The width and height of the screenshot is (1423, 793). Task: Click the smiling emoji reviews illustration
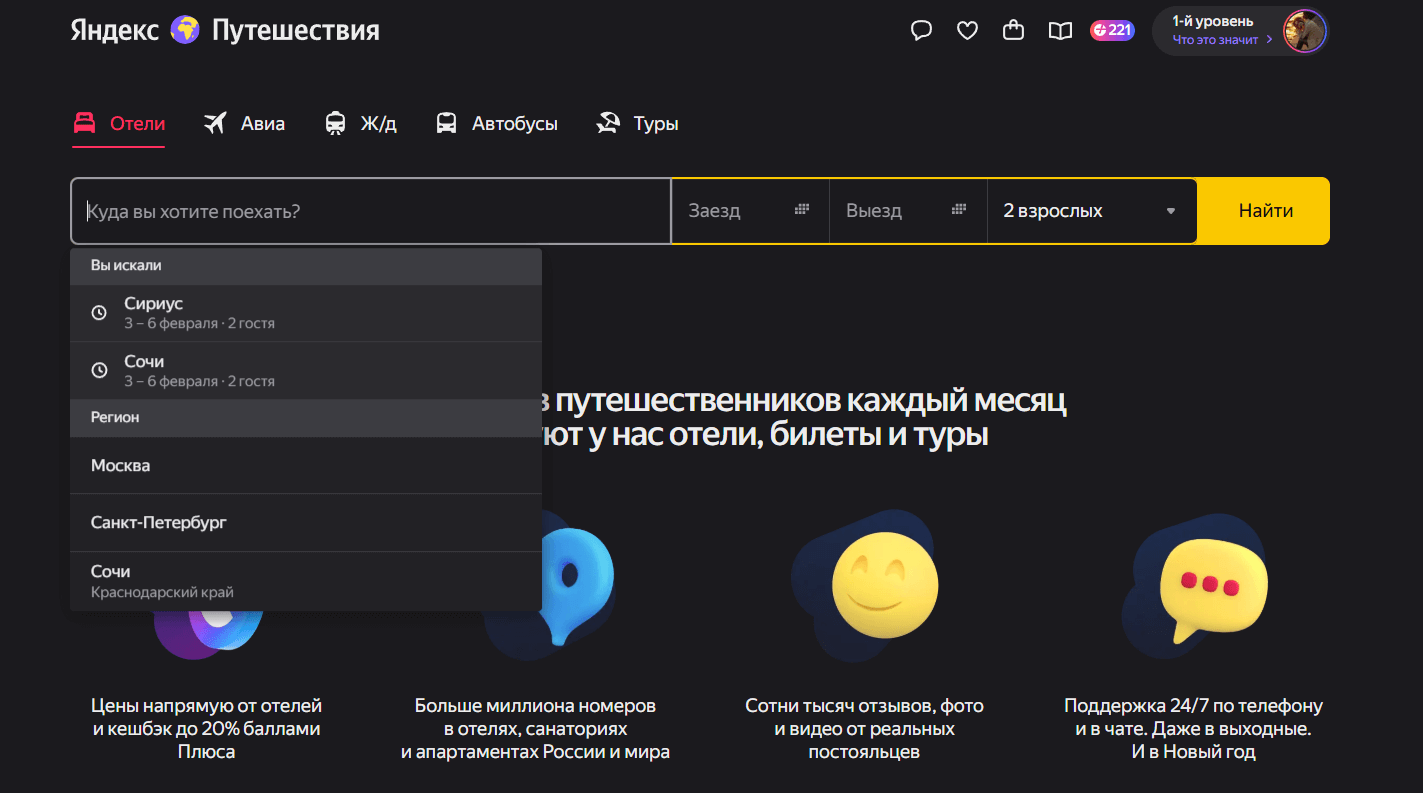click(884, 584)
